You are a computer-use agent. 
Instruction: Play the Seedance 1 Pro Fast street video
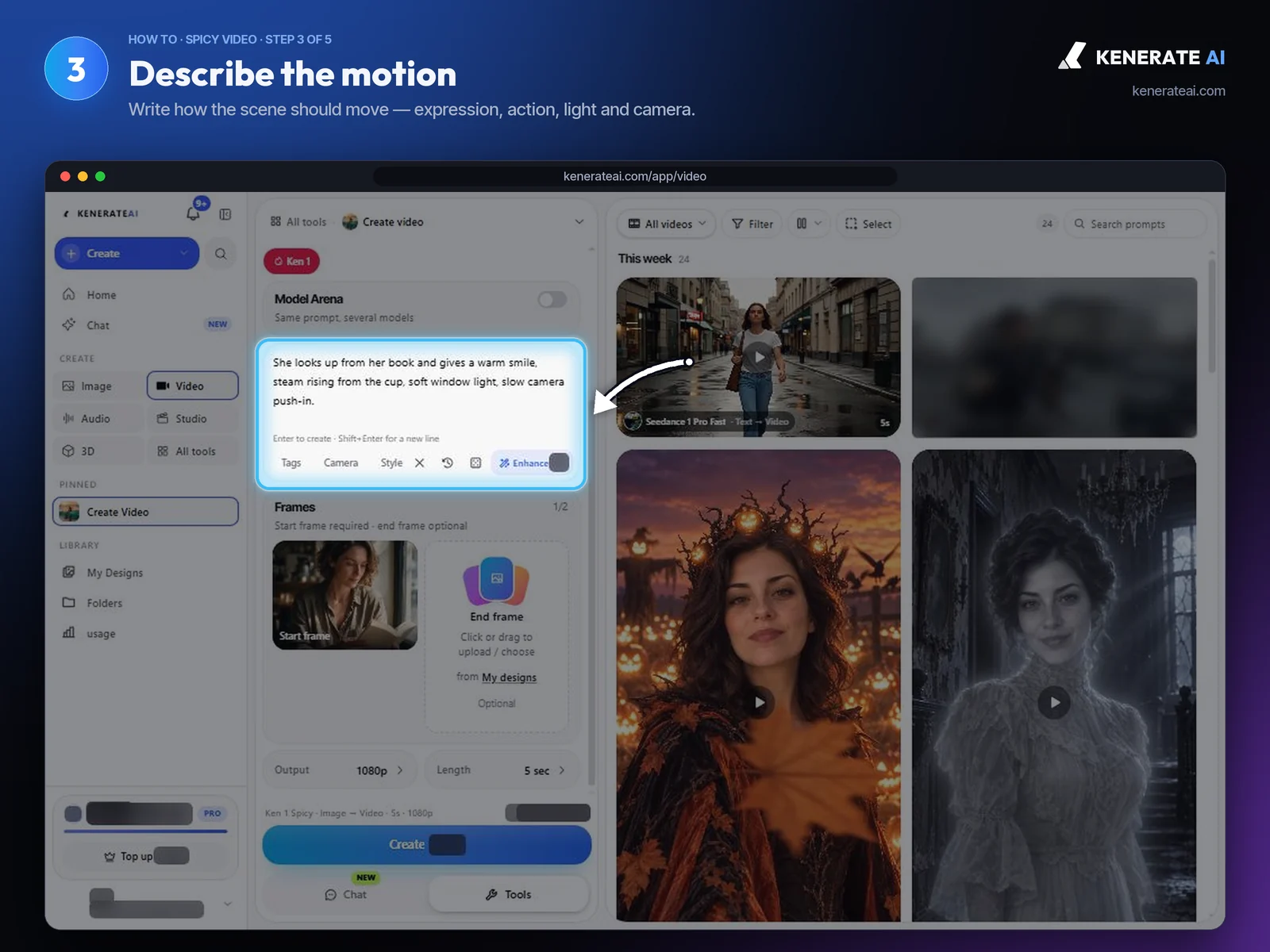pyautogui.click(x=759, y=357)
